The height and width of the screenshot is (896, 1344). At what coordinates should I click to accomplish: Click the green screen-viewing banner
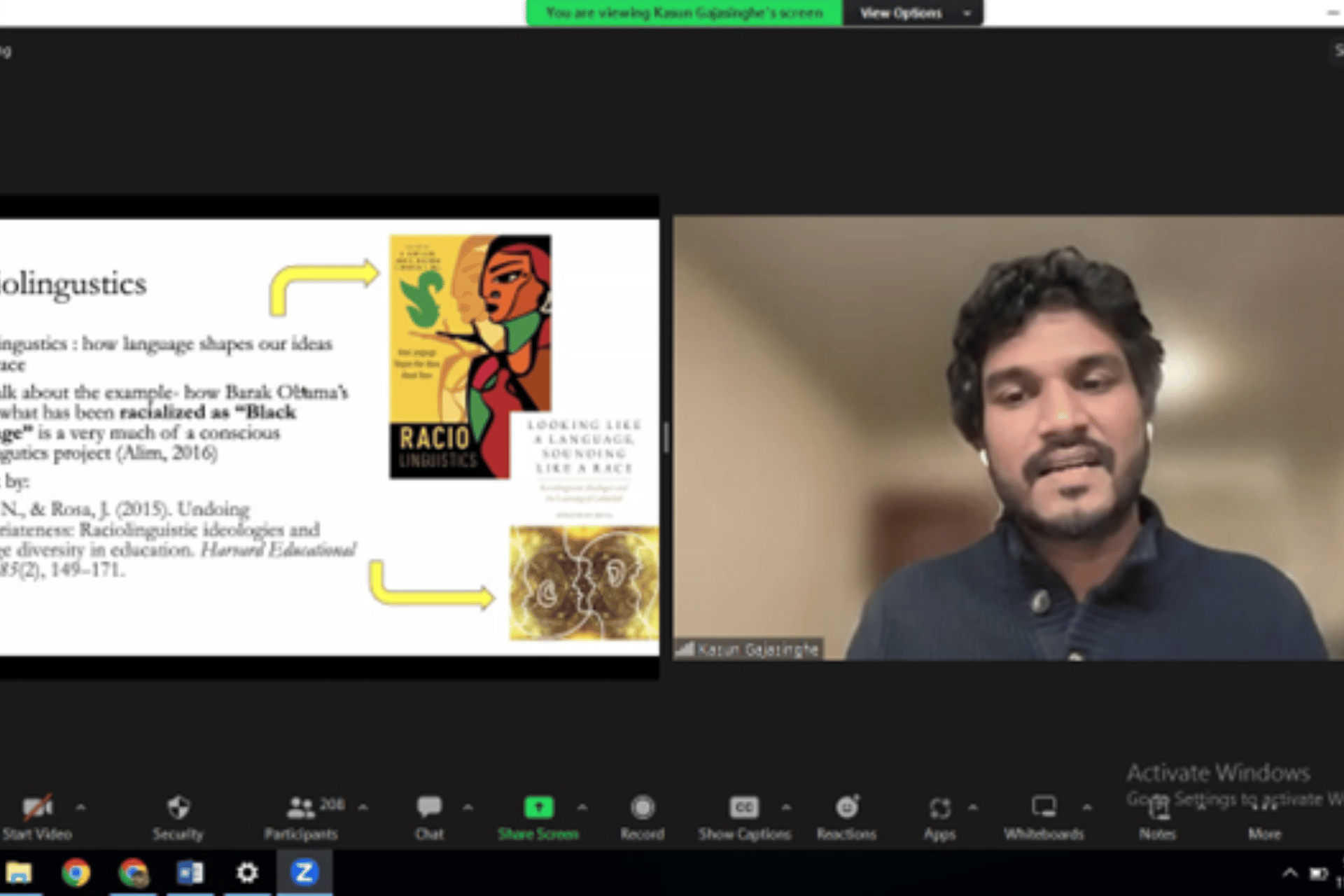click(684, 13)
